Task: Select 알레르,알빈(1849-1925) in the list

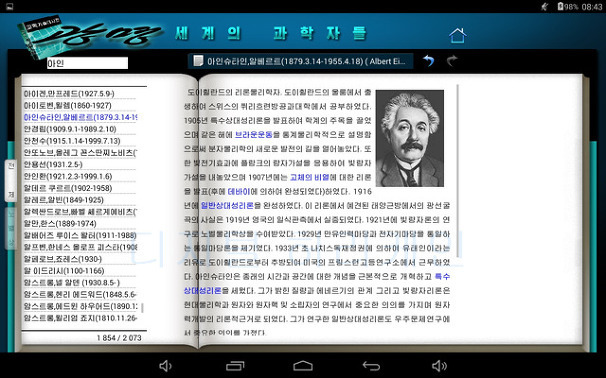Action: click(63, 200)
